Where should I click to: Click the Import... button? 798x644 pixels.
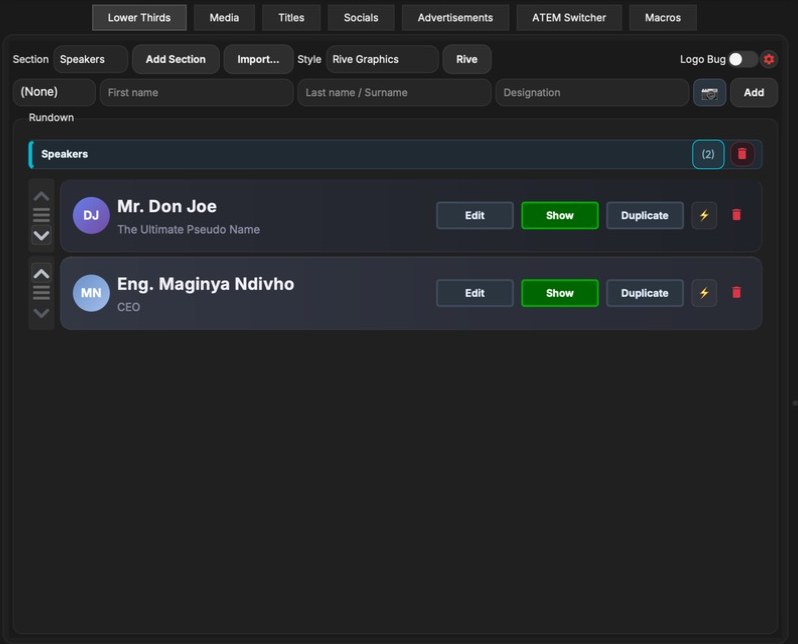(259, 60)
